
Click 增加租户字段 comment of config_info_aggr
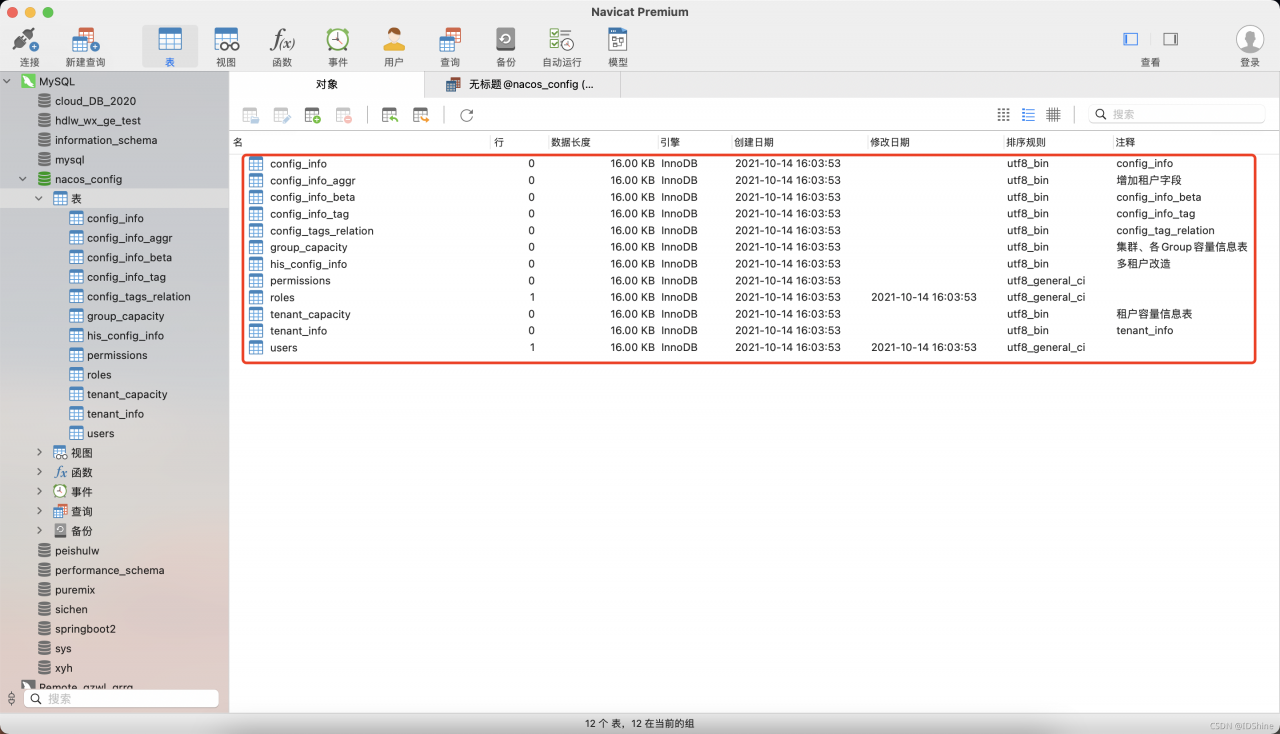[x=1149, y=180]
